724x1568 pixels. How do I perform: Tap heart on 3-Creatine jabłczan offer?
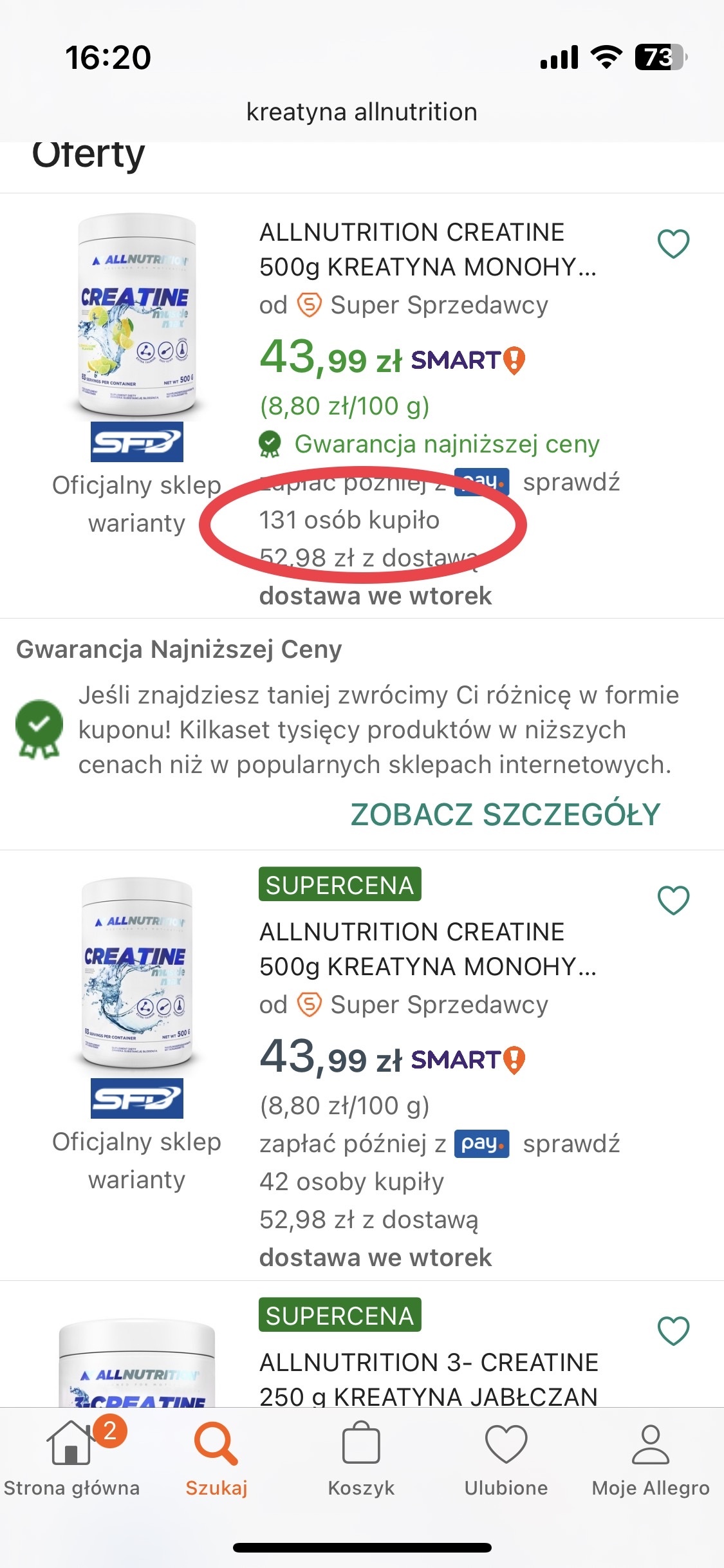(x=673, y=1330)
